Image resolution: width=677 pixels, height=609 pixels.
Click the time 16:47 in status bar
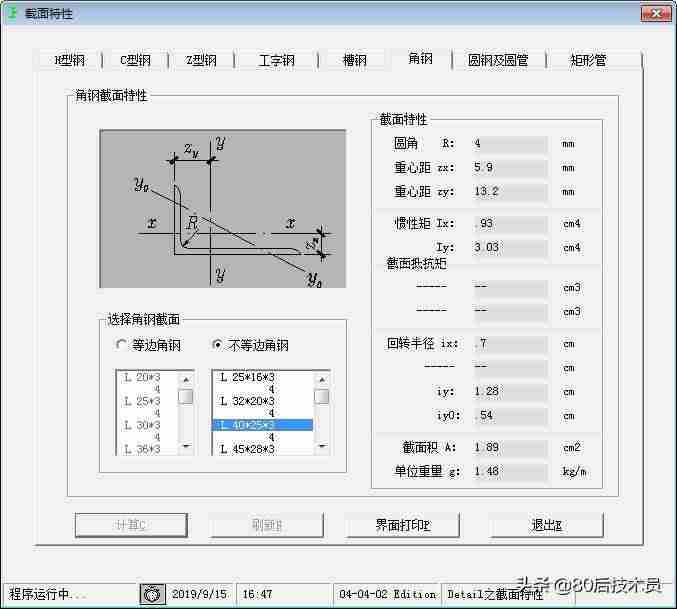pyautogui.click(x=257, y=594)
